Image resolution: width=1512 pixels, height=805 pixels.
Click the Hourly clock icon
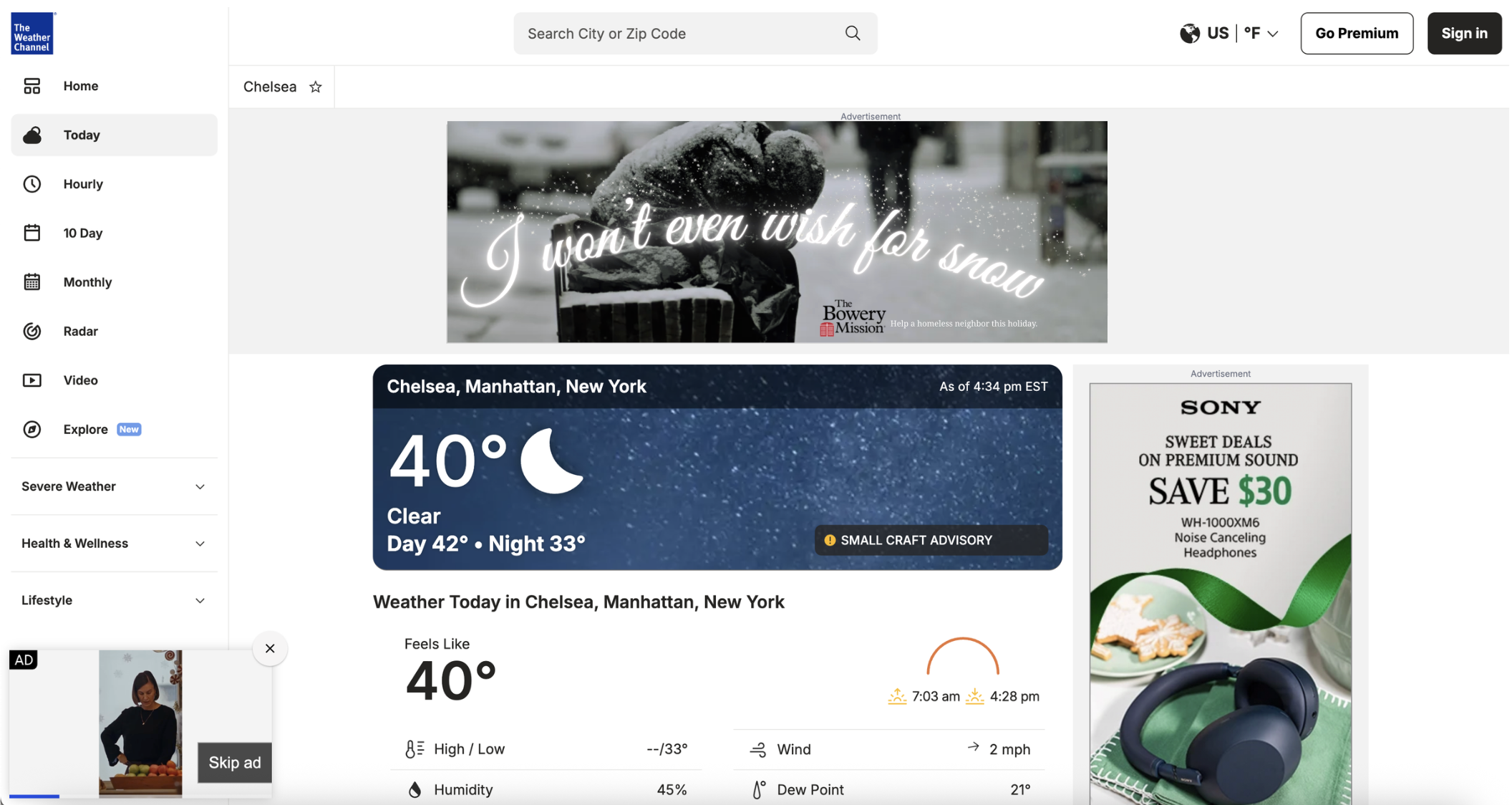click(32, 184)
